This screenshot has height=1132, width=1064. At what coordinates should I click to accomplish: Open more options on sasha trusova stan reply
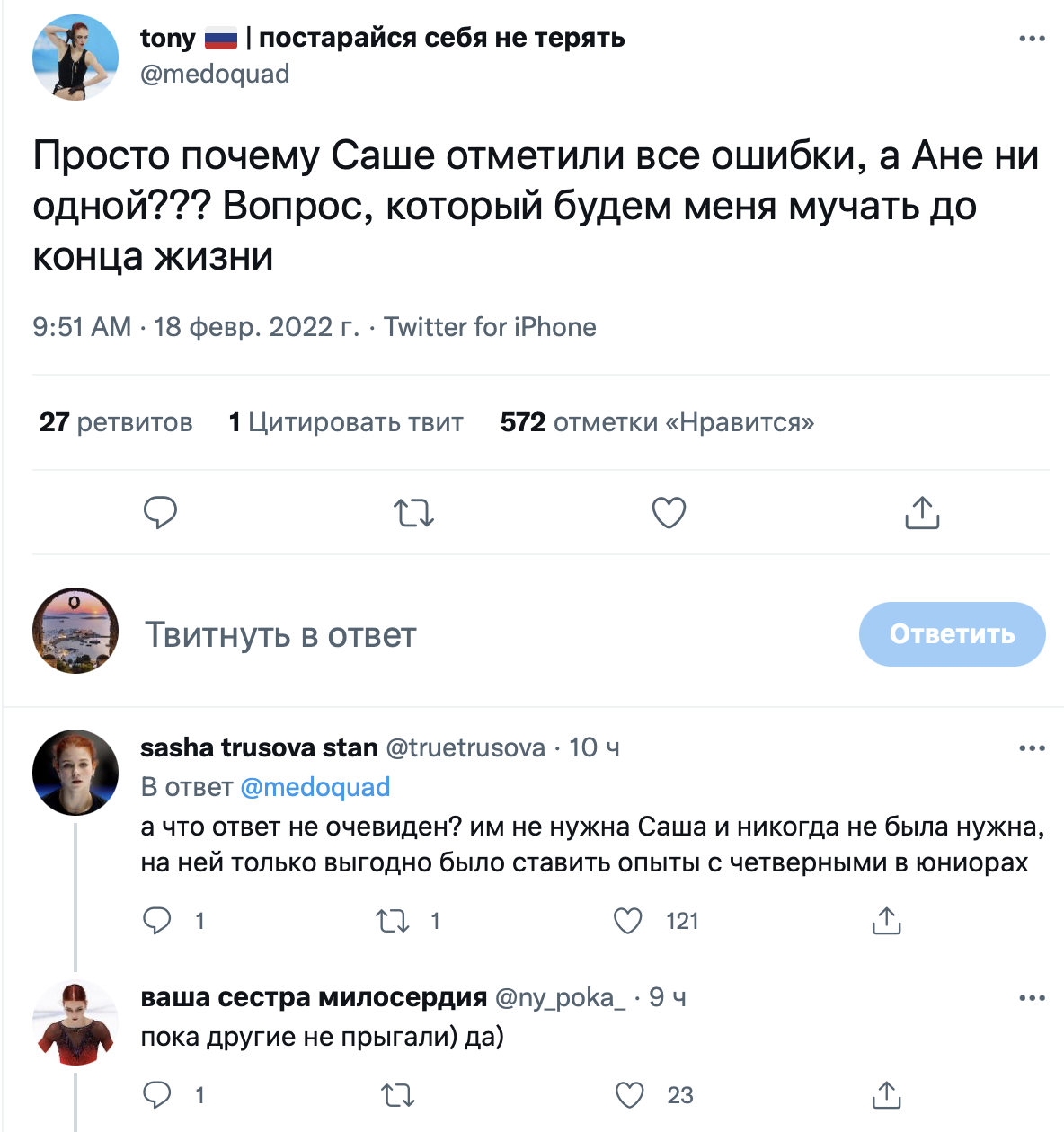coord(1032,748)
